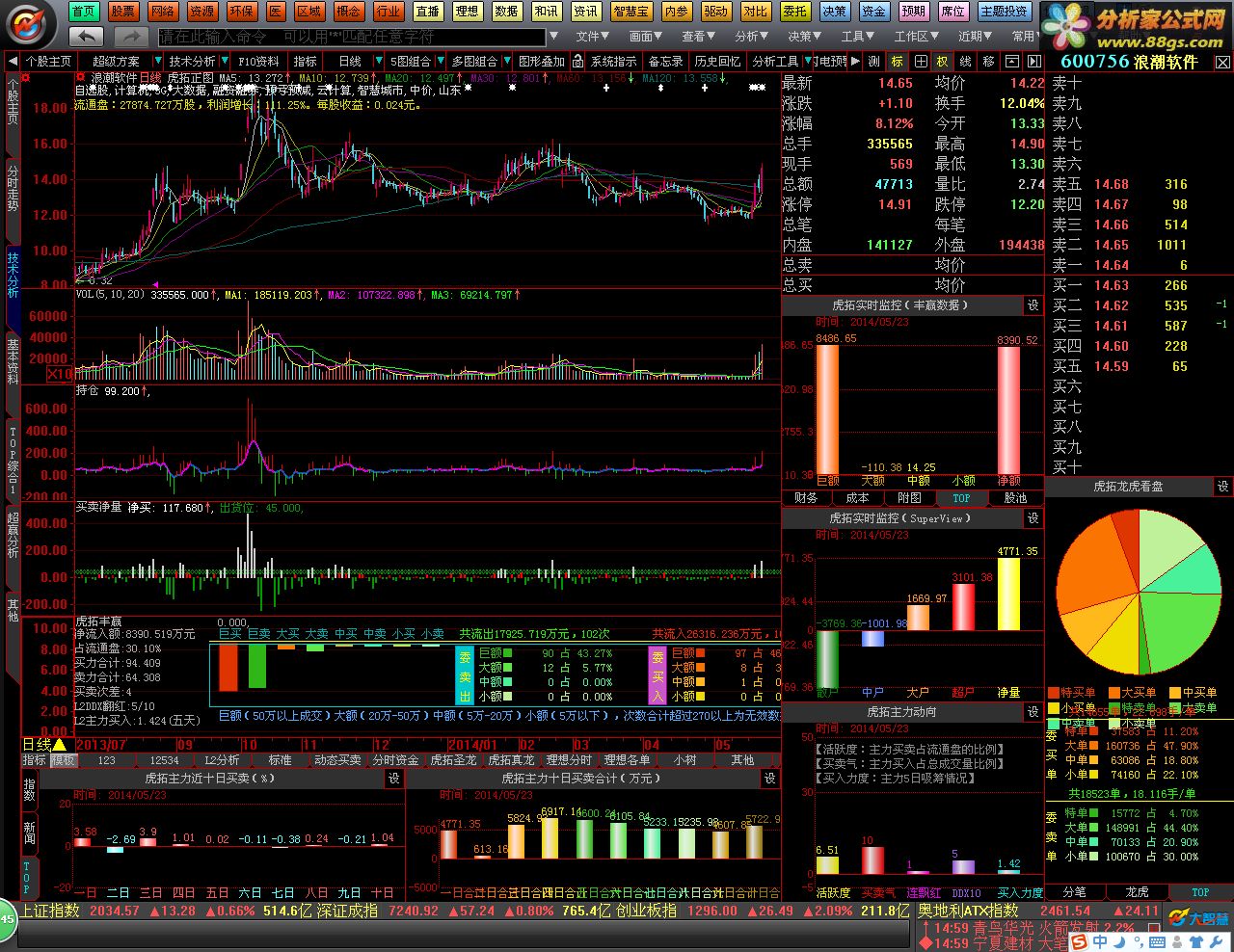Viewport: 1234px width, 952px height.
Task: Open the 近期 menu
Action: (x=973, y=37)
